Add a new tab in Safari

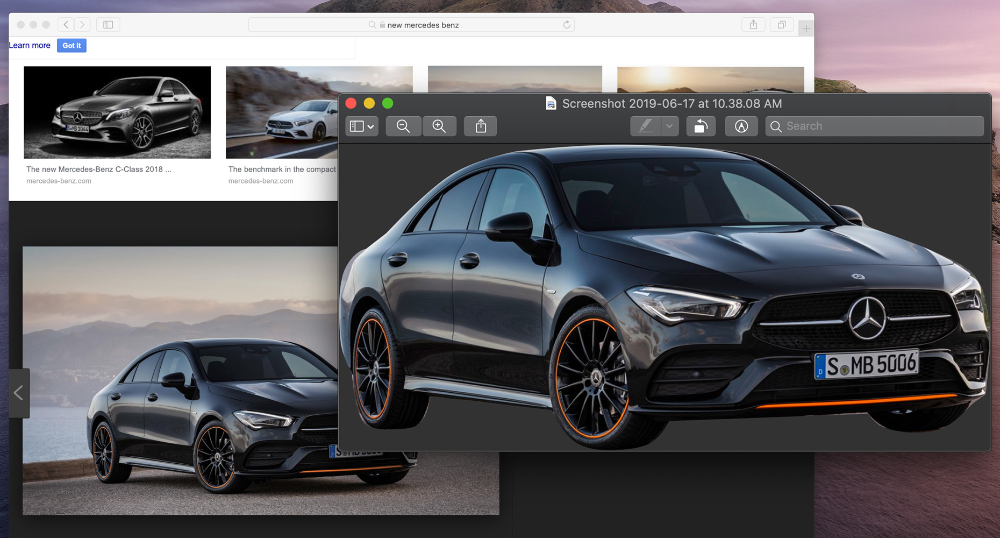(806, 27)
